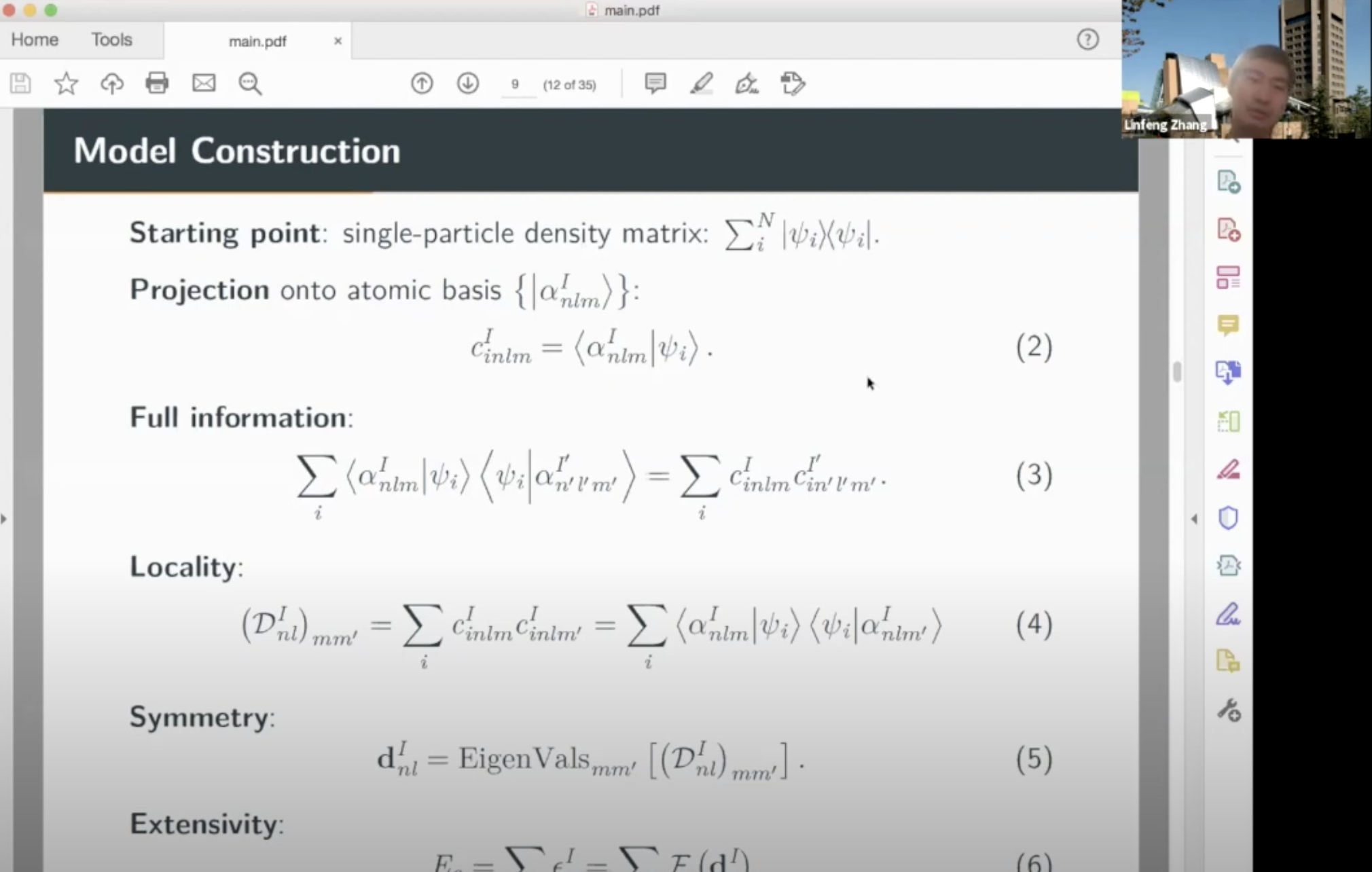
Task: Click the bookmark/favorite star icon
Action: (65, 83)
